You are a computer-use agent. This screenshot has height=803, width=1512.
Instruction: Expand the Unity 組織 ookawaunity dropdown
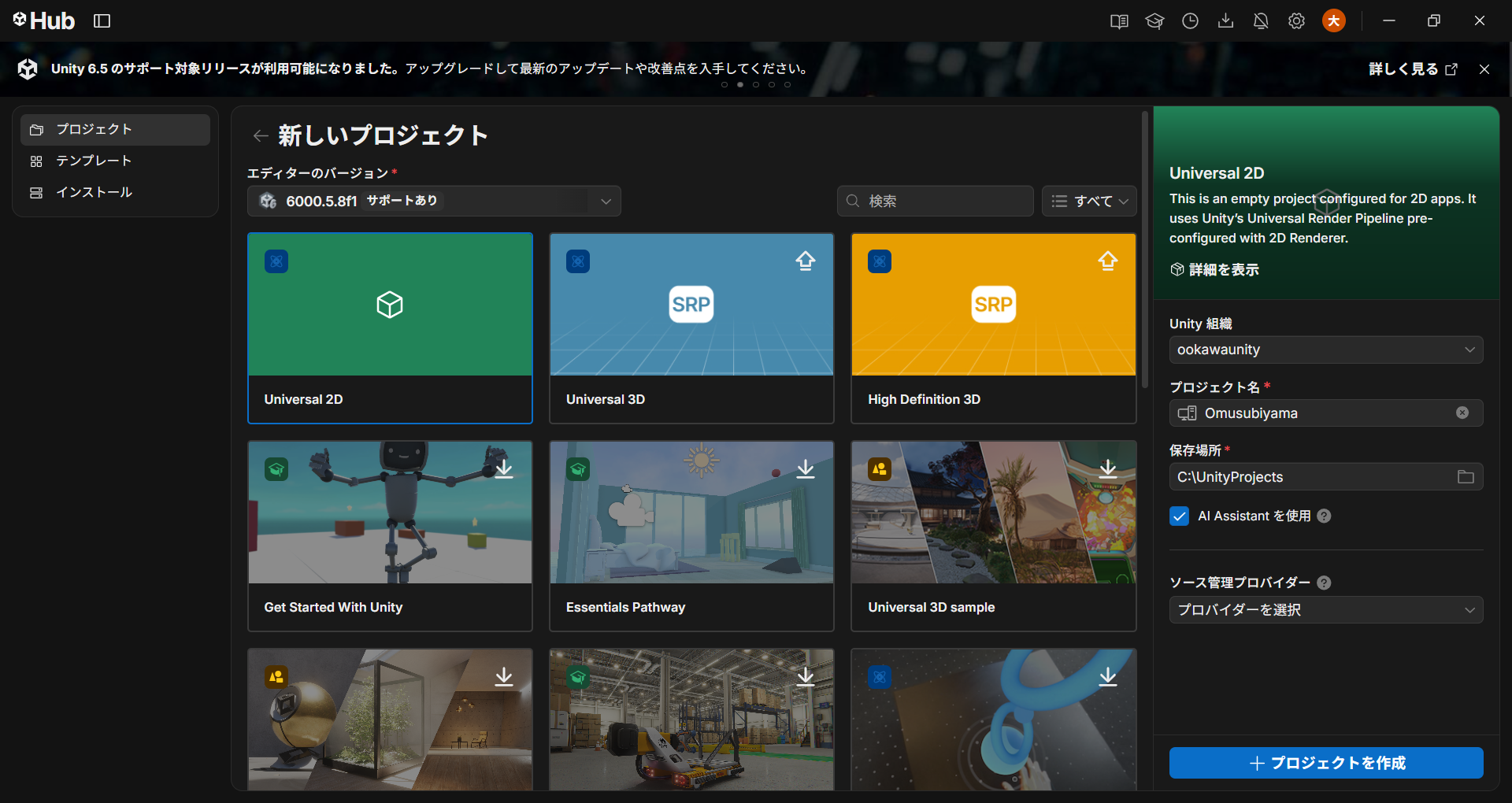pos(1326,350)
